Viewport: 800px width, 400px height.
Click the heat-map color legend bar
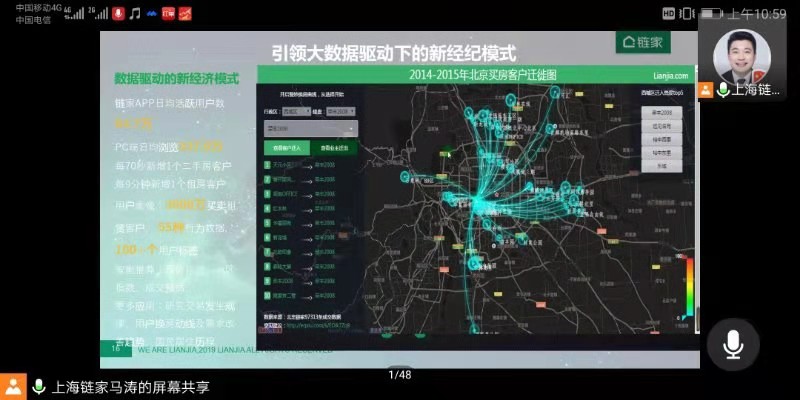[689, 288]
